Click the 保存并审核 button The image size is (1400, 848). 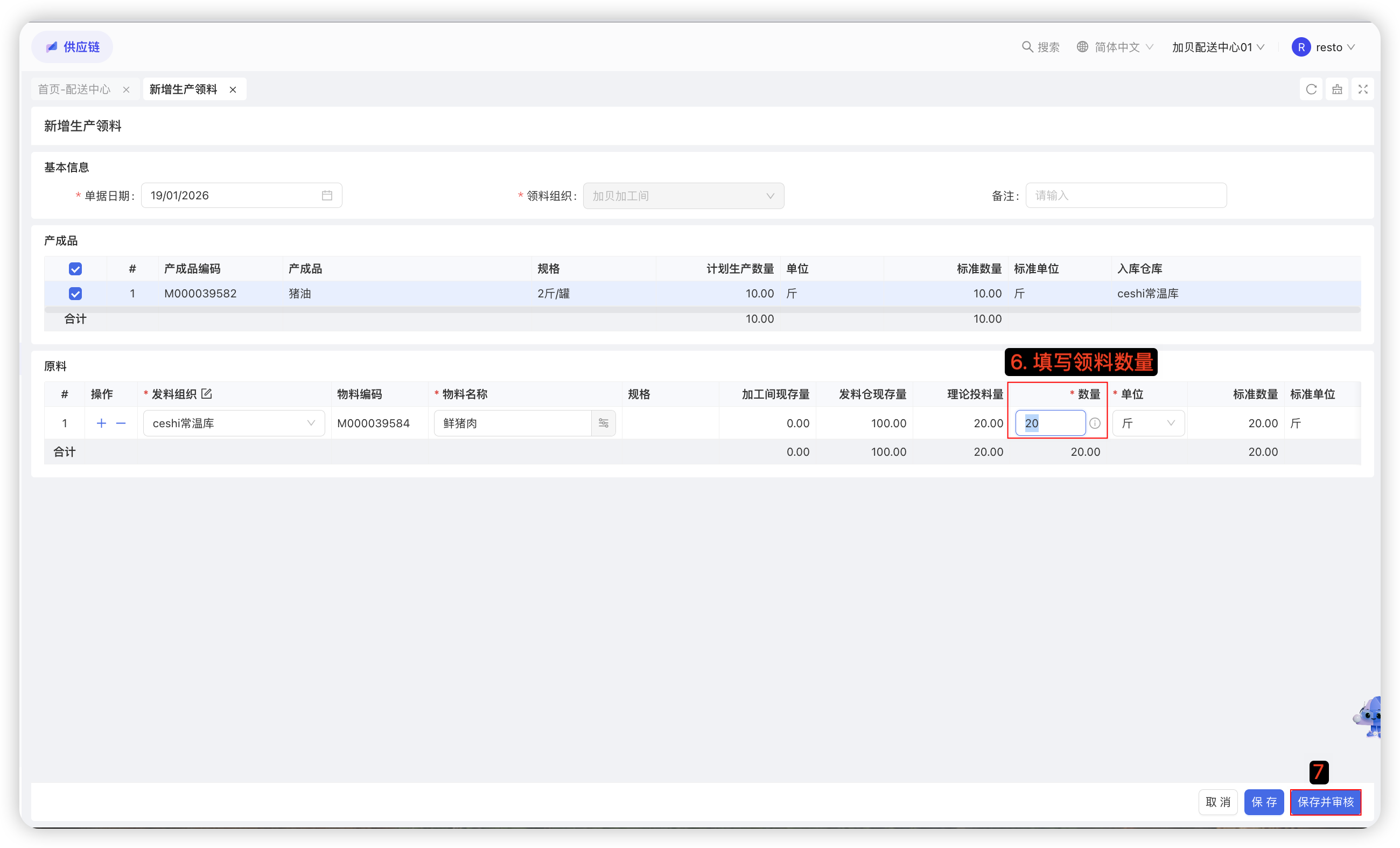tap(1325, 802)
